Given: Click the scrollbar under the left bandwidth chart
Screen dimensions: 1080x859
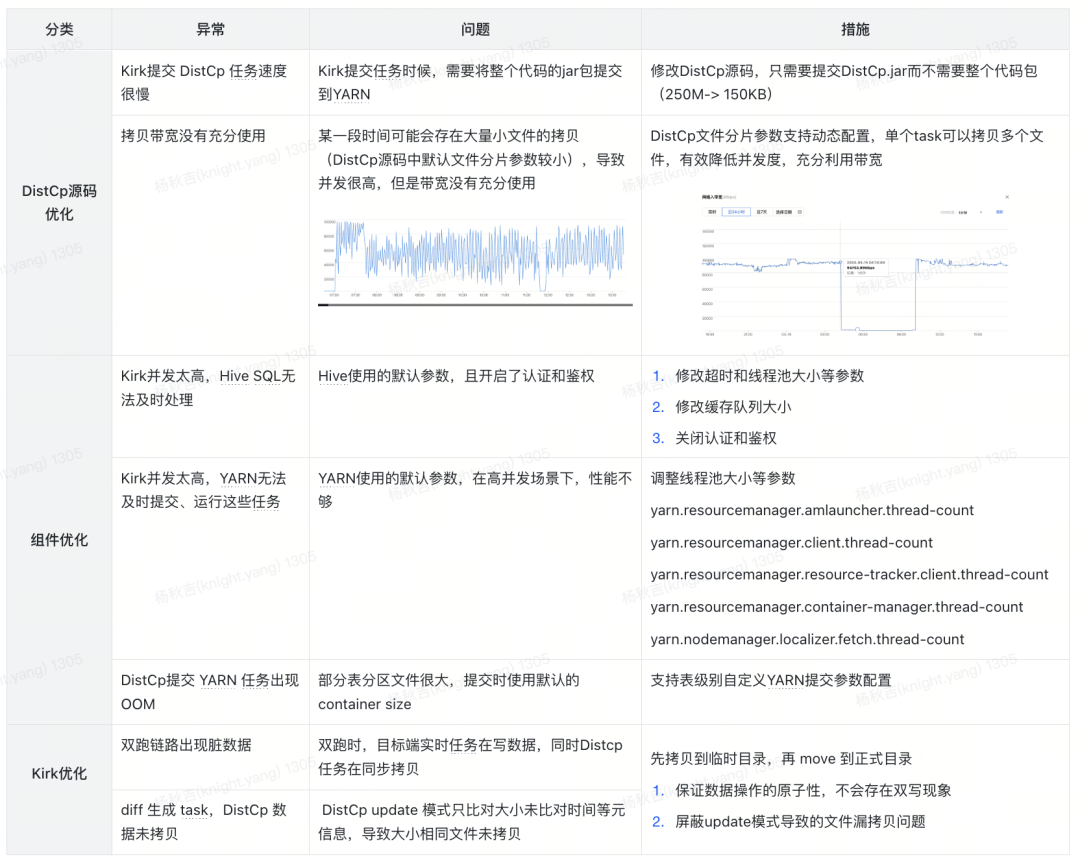Looking at the screenshot, I should (x=475, y=304).
